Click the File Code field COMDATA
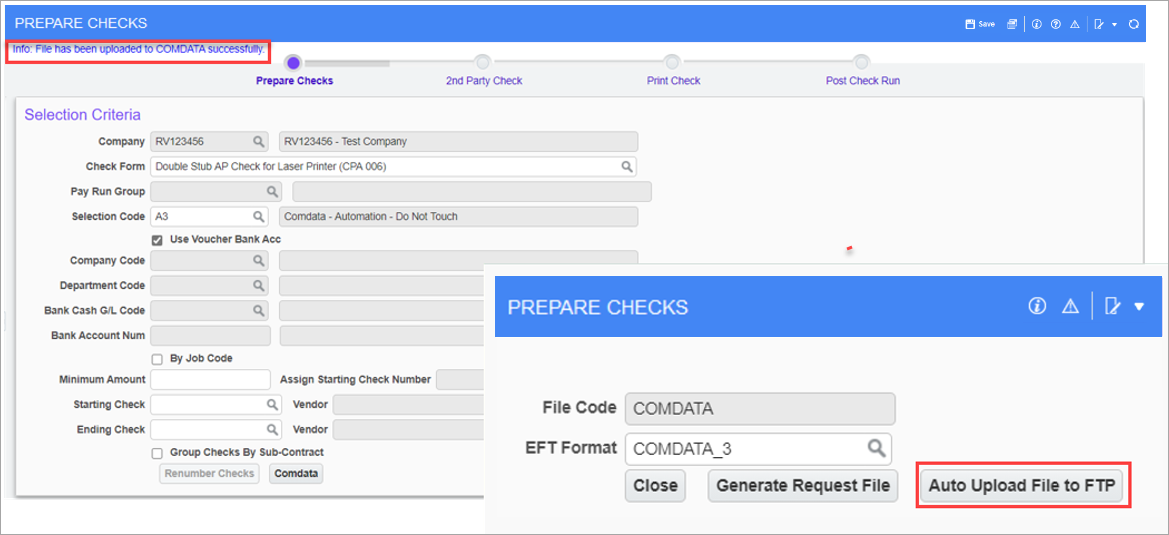The height and width of the screenshot is (535, 1169). pos(760,409)
